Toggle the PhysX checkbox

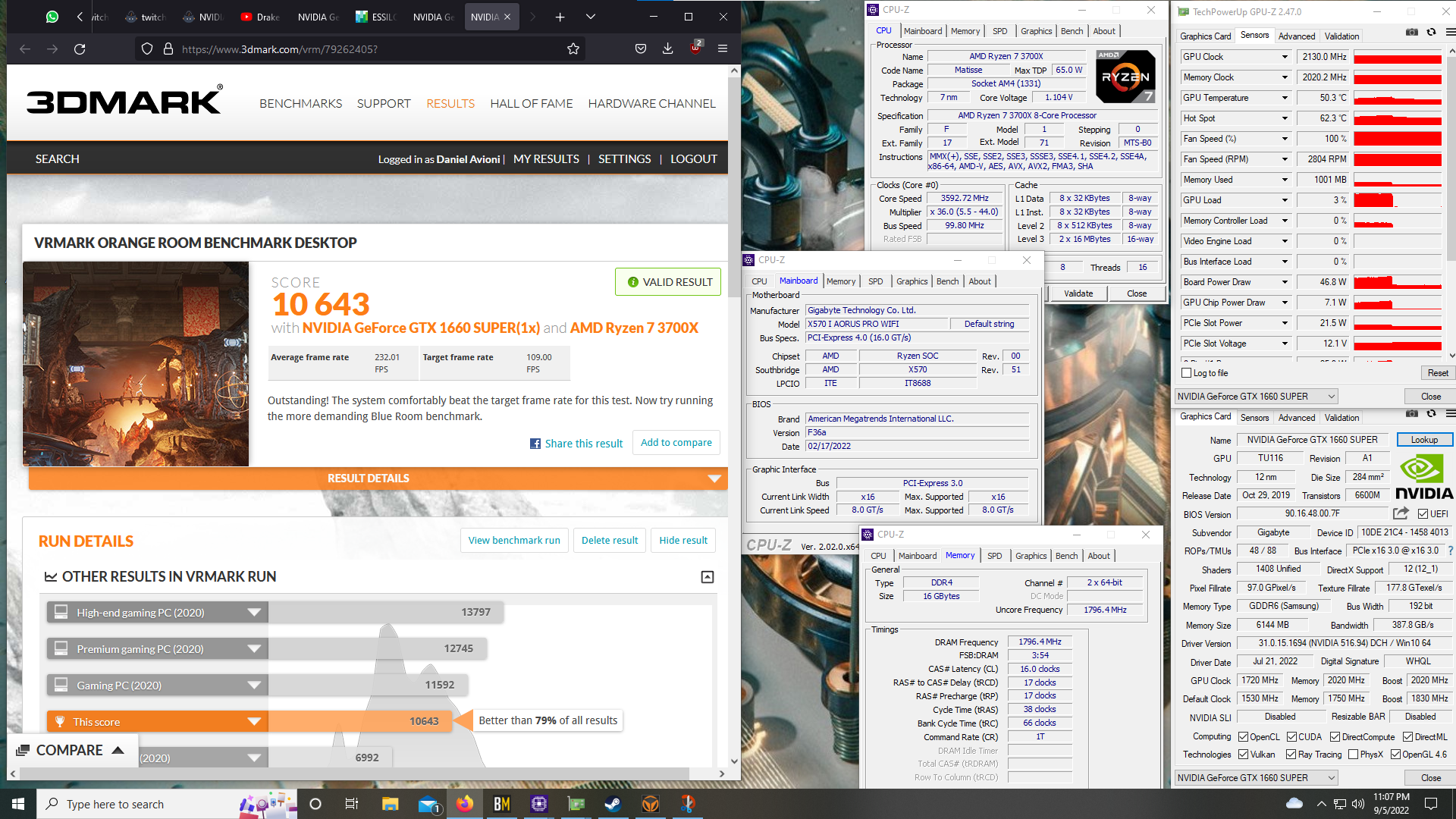point(1353,755)
